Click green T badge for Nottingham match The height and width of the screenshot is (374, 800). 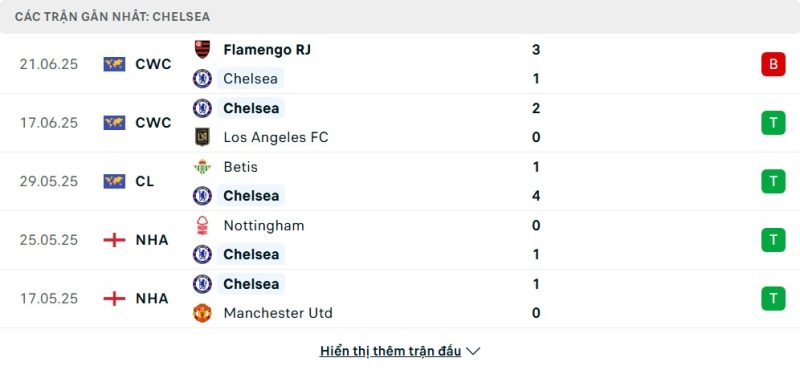[773, 240]
